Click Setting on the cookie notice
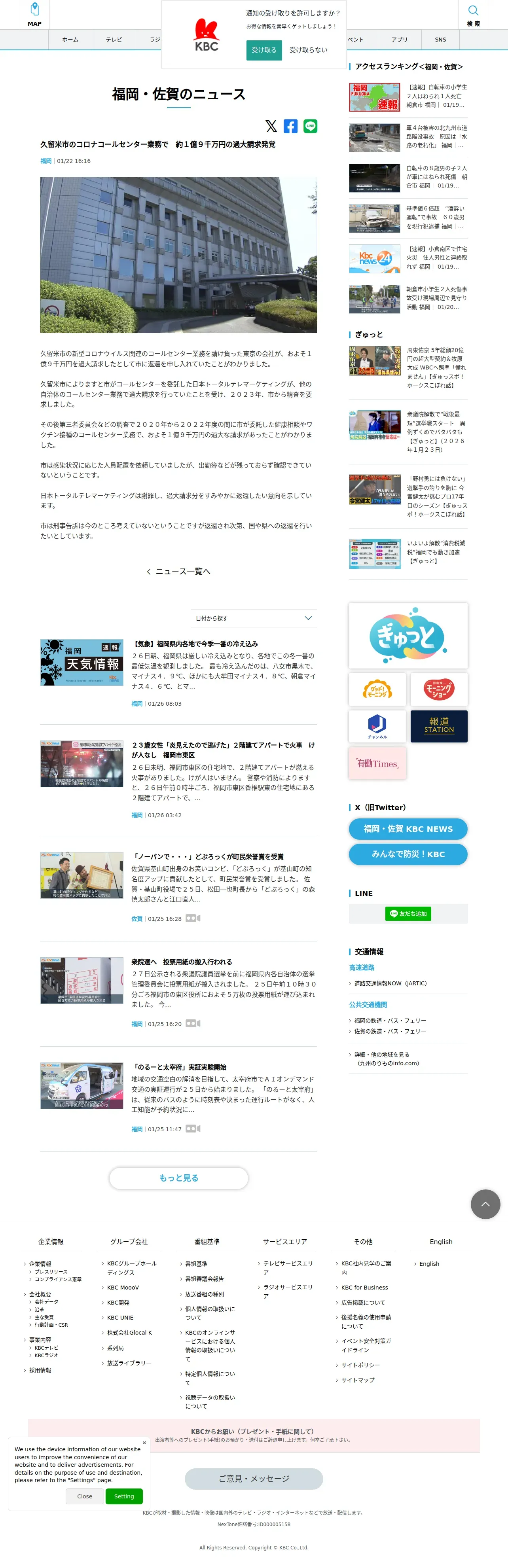The width and height of the screenshot is (508, 1568). [124, 1496]
